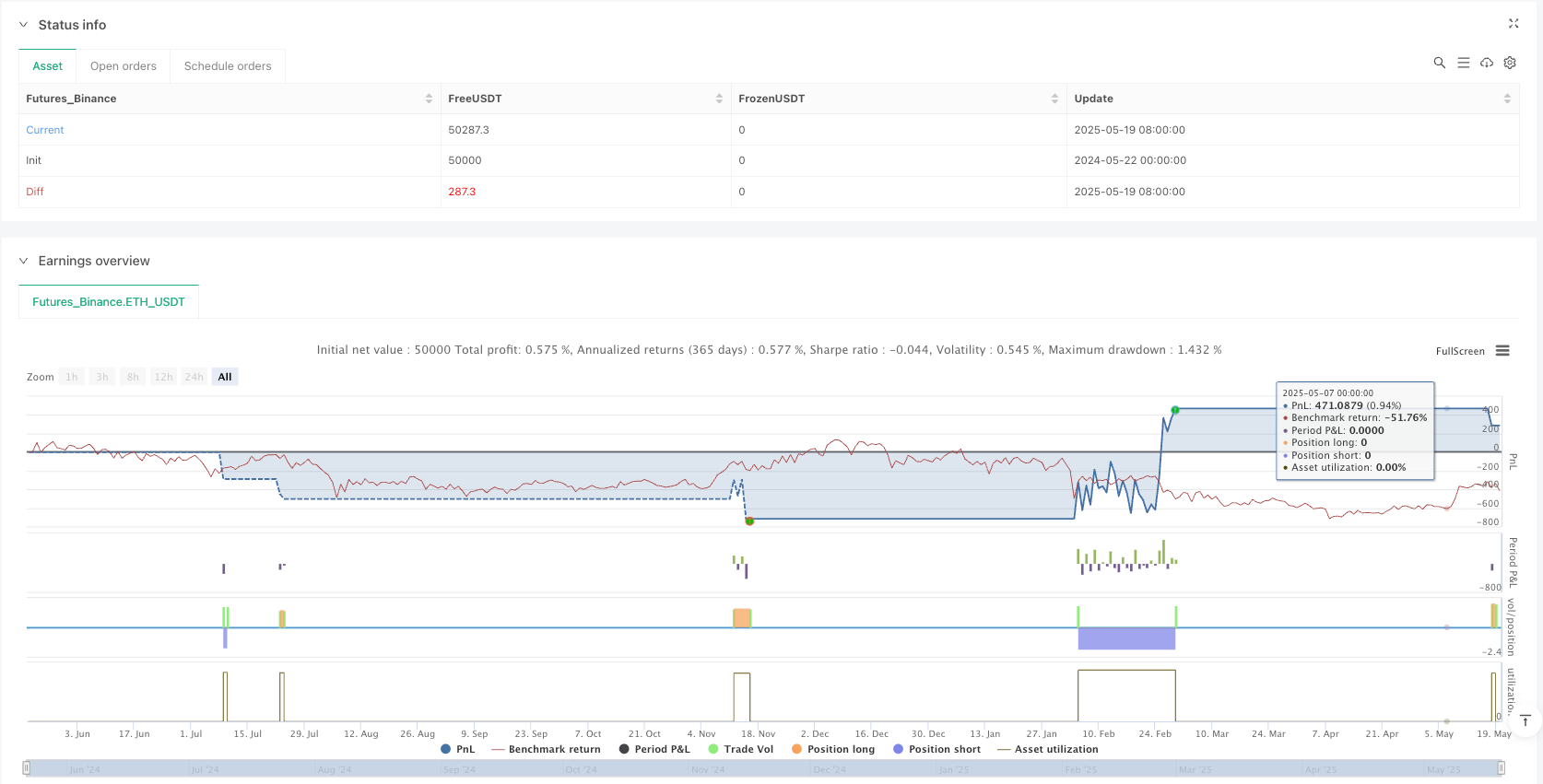Click the search icon above the asset table
This screenshot has height=784, width=1543.
tap(1439, 63)
